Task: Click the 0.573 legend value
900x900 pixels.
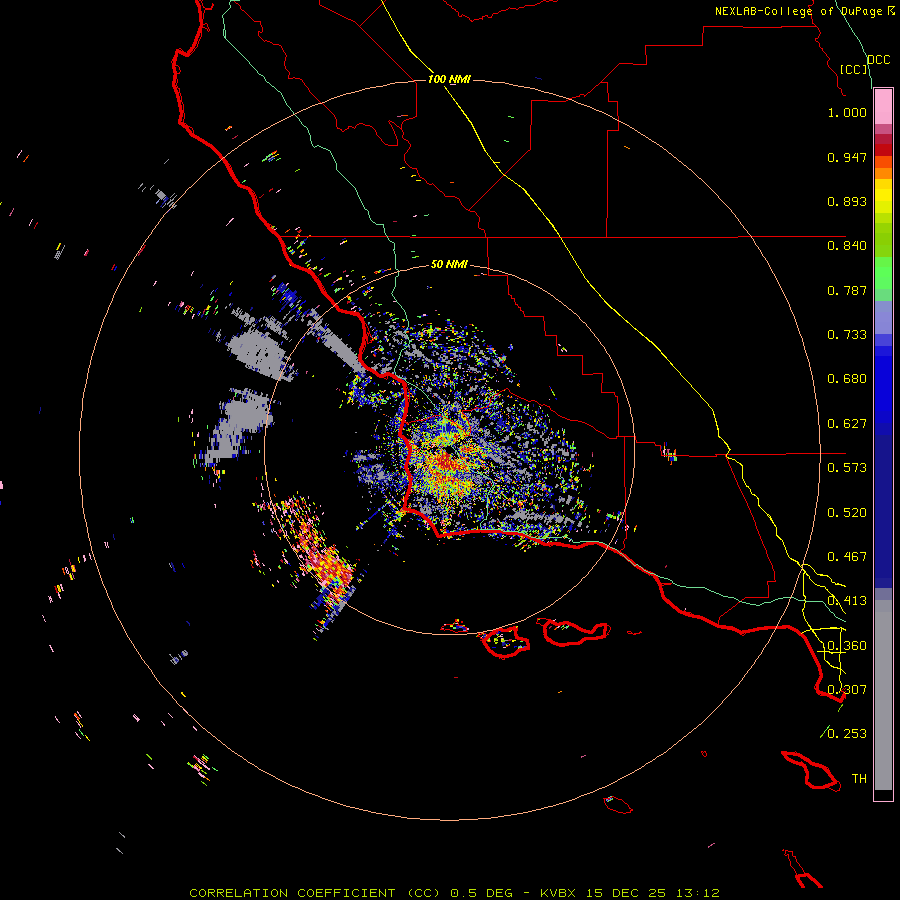Action: (x=847, y=468)
